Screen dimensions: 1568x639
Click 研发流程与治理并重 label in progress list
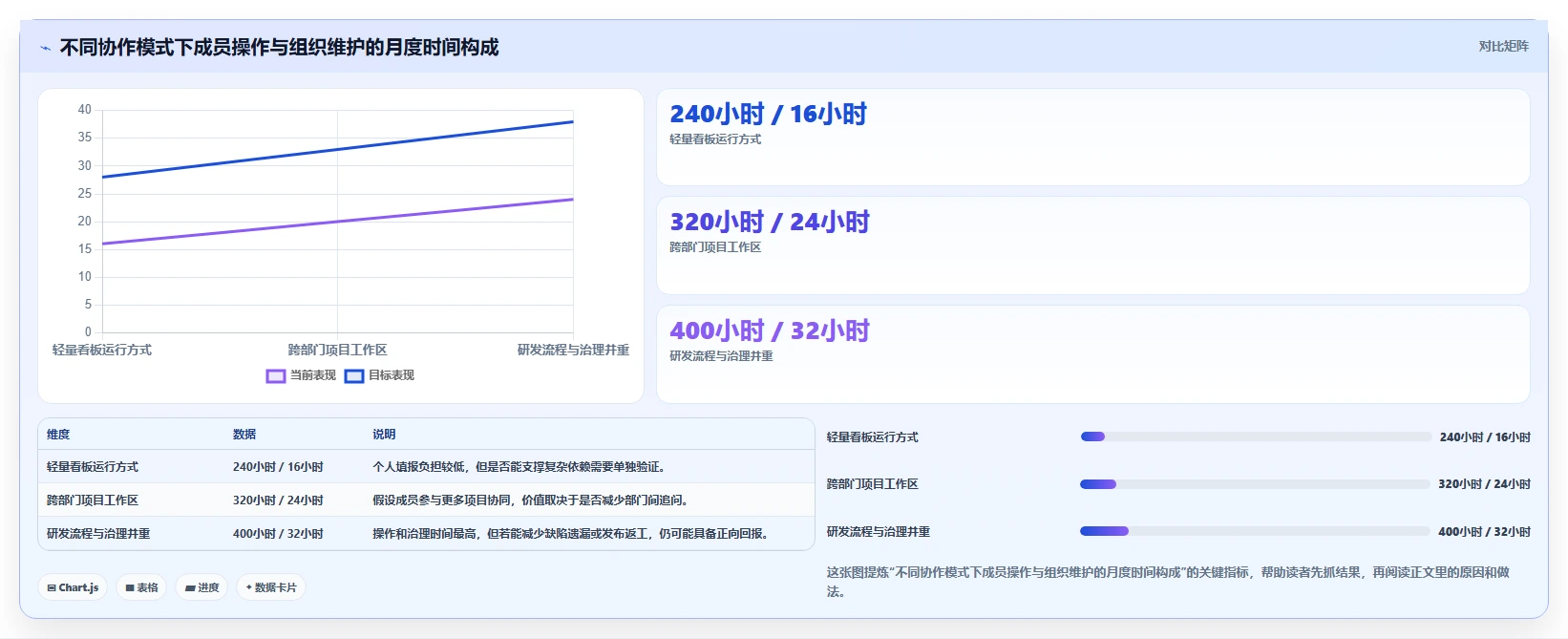click(879, 532)
